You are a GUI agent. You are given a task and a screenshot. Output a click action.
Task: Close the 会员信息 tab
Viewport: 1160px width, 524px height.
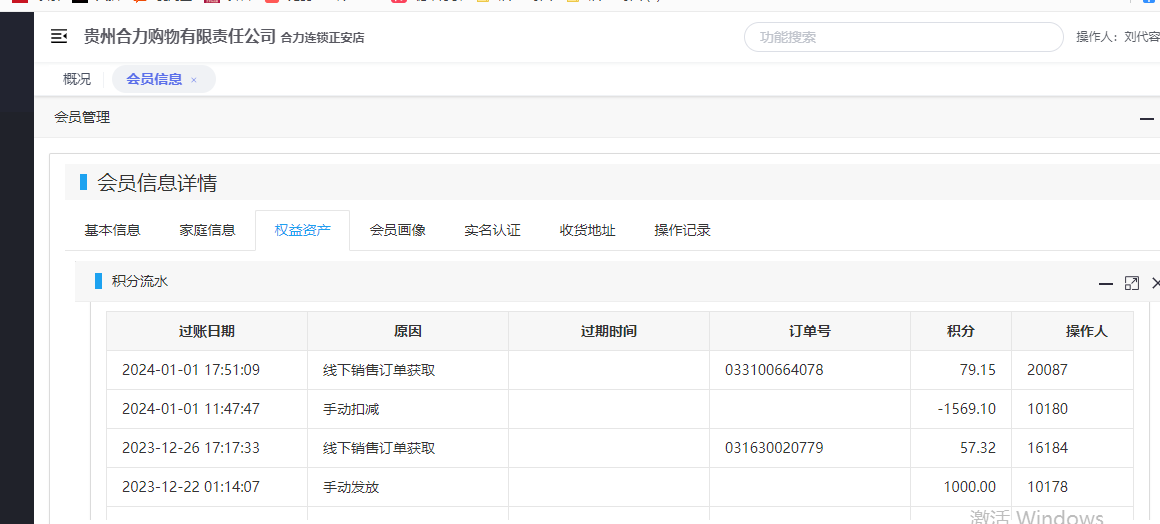tap(194, 80)
